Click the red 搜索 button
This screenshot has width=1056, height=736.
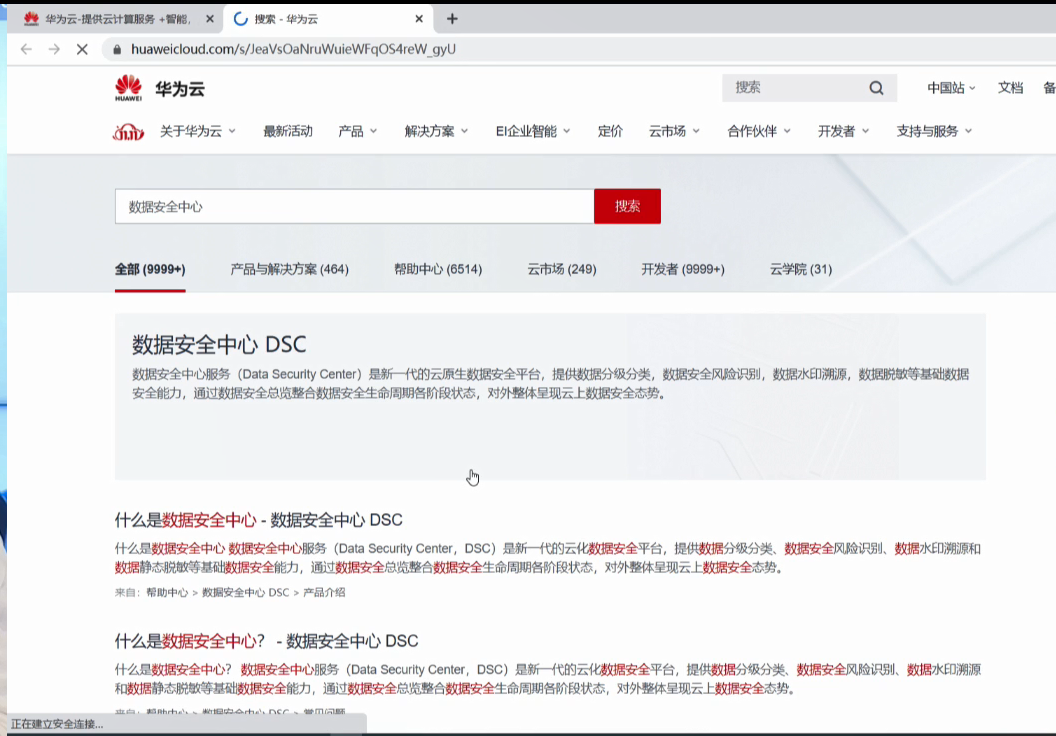coord(627,206)
